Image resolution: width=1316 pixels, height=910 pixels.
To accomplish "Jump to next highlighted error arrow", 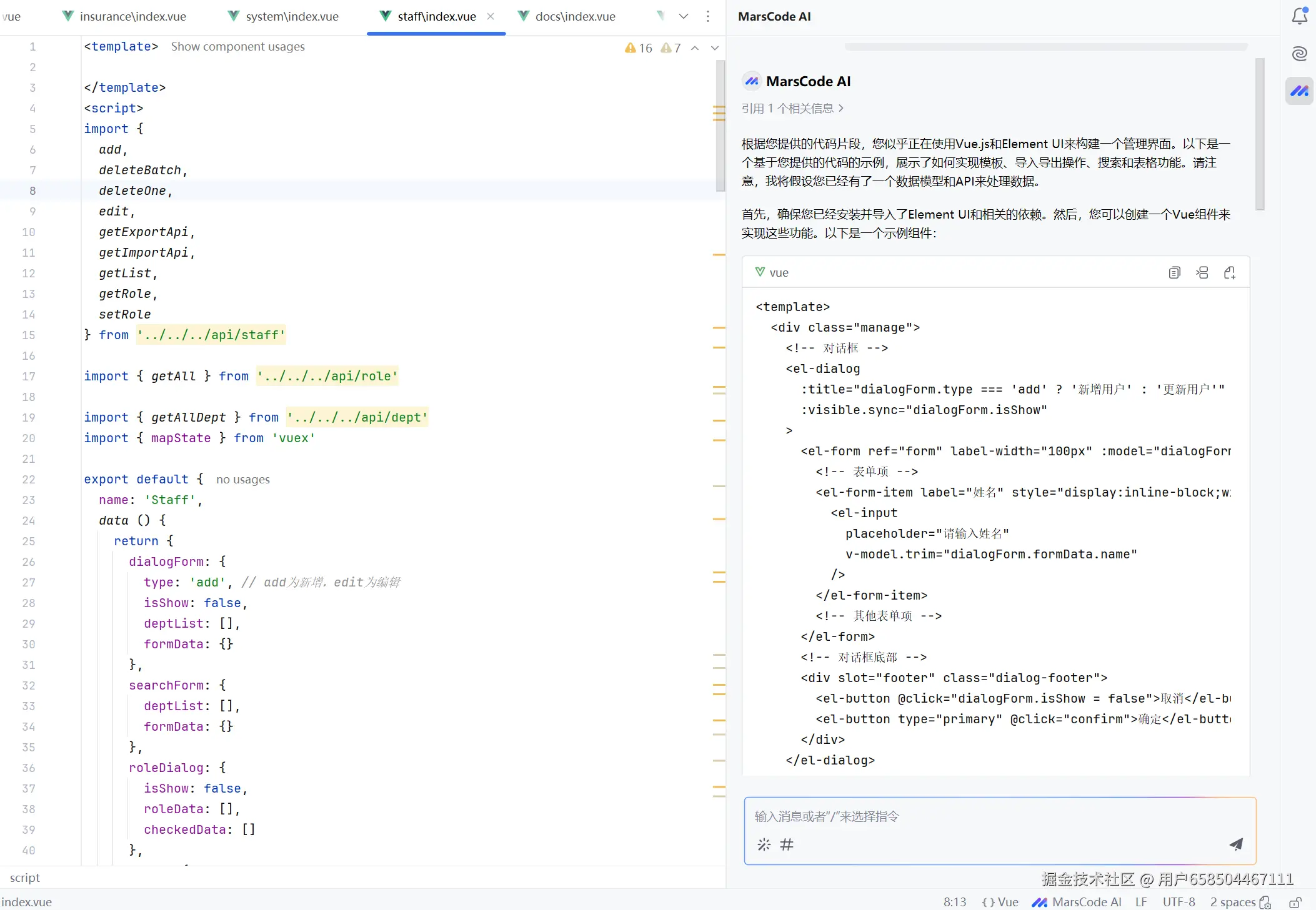I will pos(715,48).
